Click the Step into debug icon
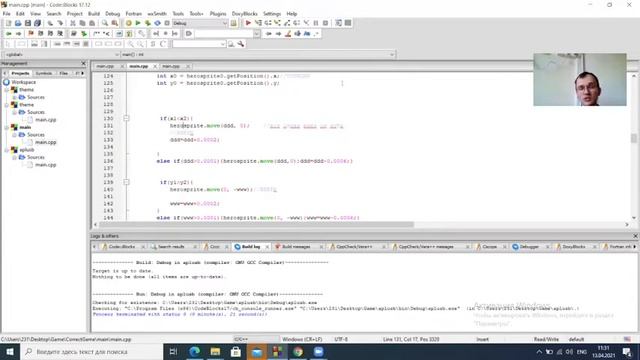The height and width of the screenshot is (360, 640). click(278, 23)
